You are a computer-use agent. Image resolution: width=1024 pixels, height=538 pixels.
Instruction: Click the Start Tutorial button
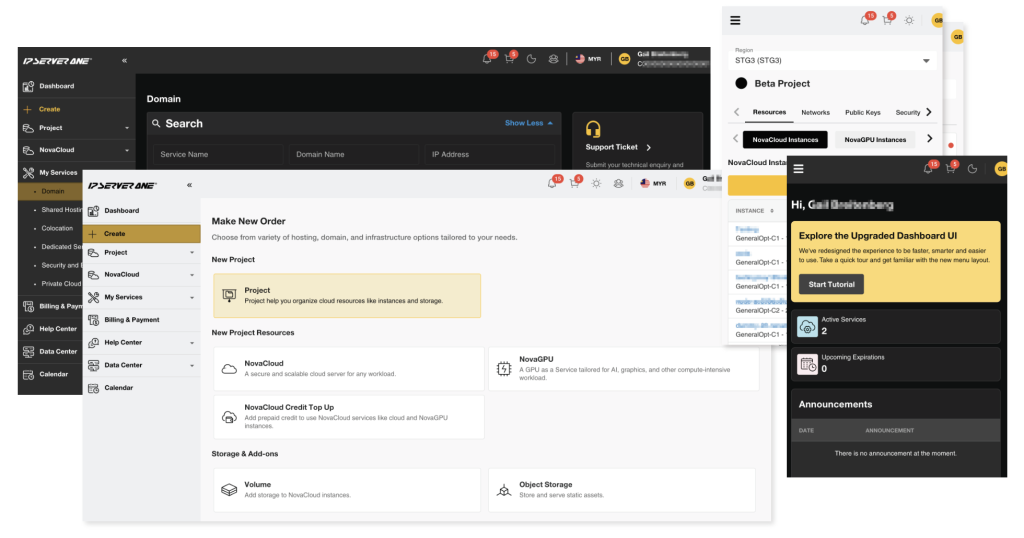click(x=831, y=284)
